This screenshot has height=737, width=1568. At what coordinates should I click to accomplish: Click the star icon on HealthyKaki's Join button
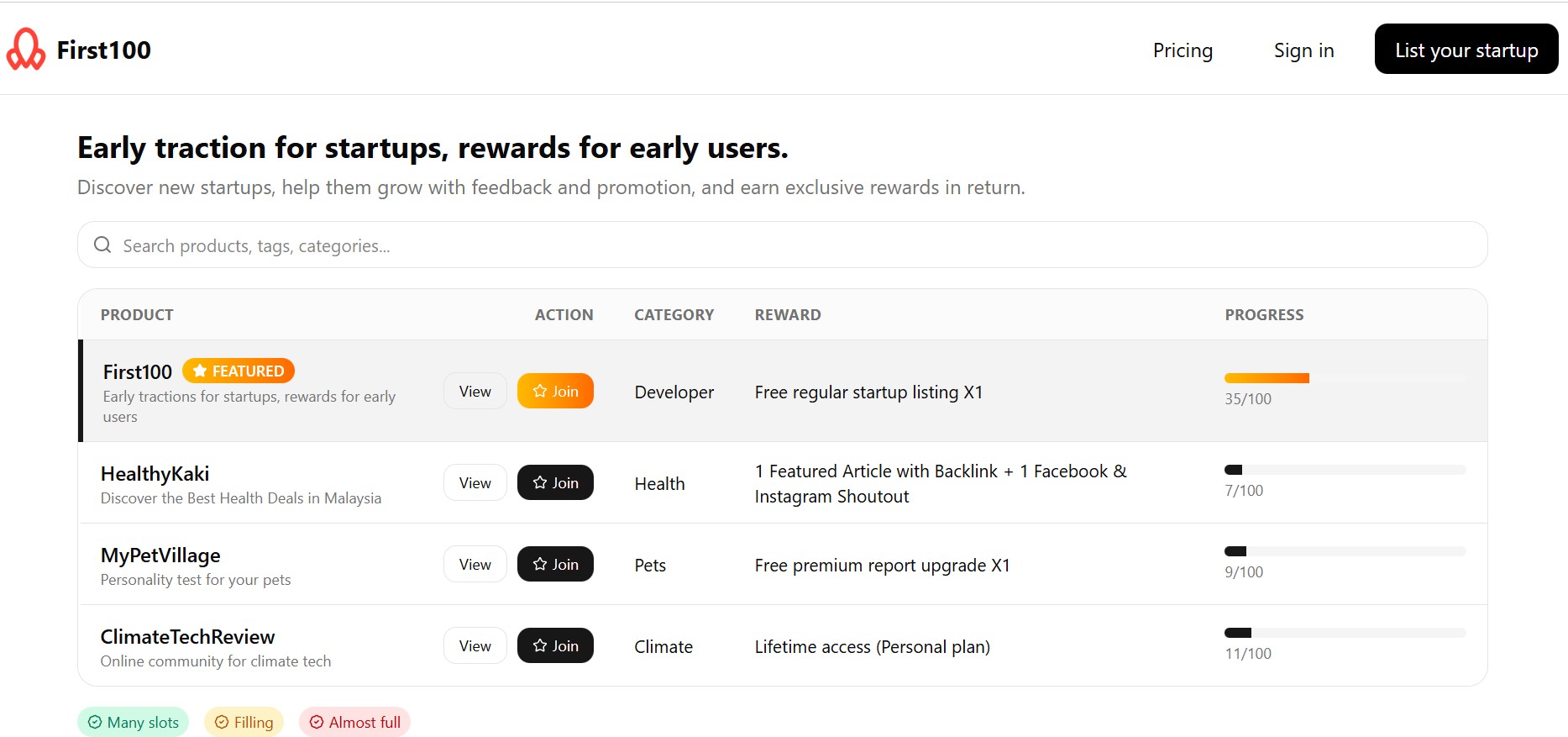point(540,483)
